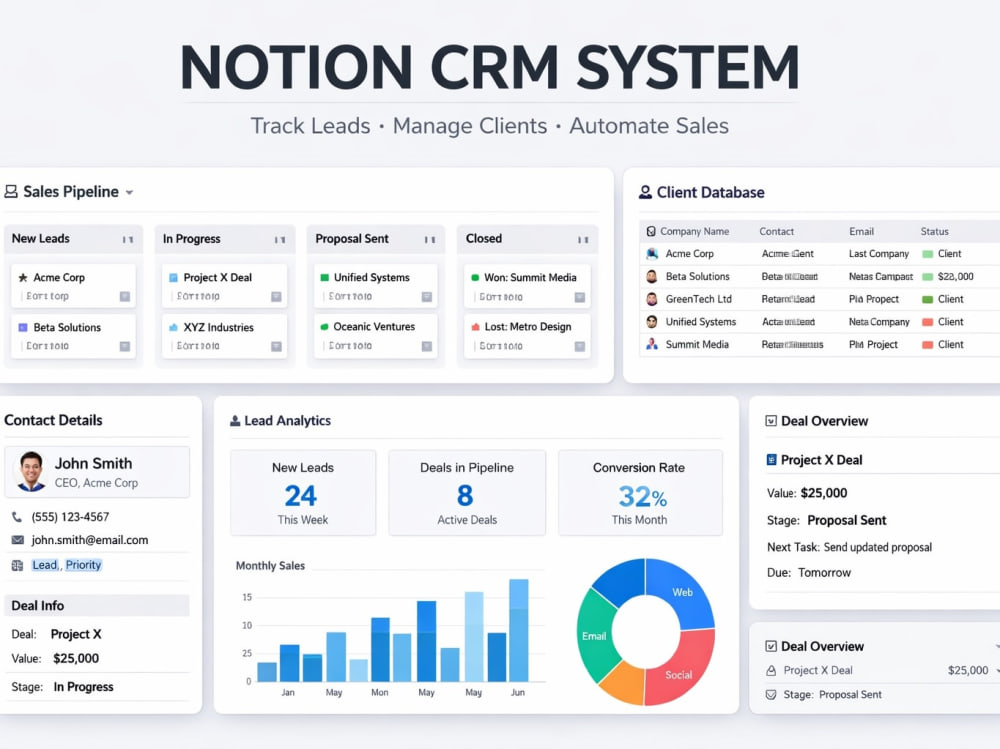This screenshot has width=1000, height=749.
Task: Open the Acme Corp lead card
Action: point(73,286)
